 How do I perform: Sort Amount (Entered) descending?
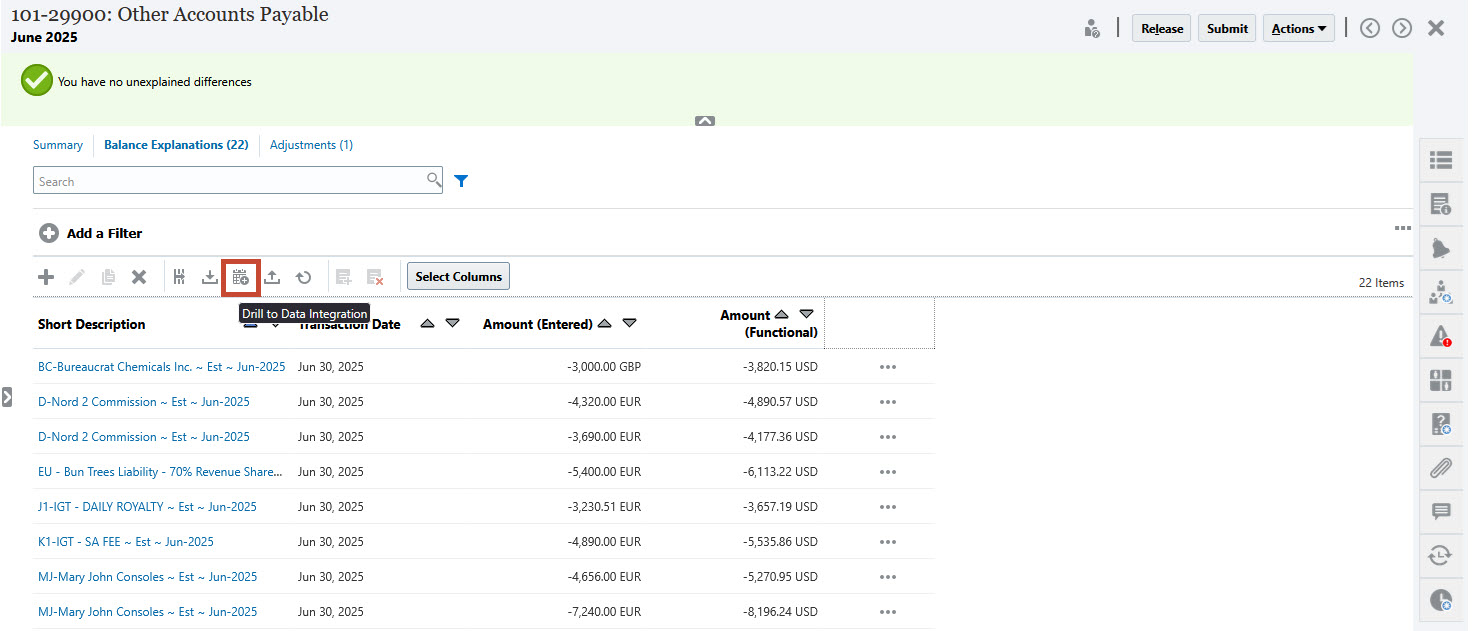(629, 323)
